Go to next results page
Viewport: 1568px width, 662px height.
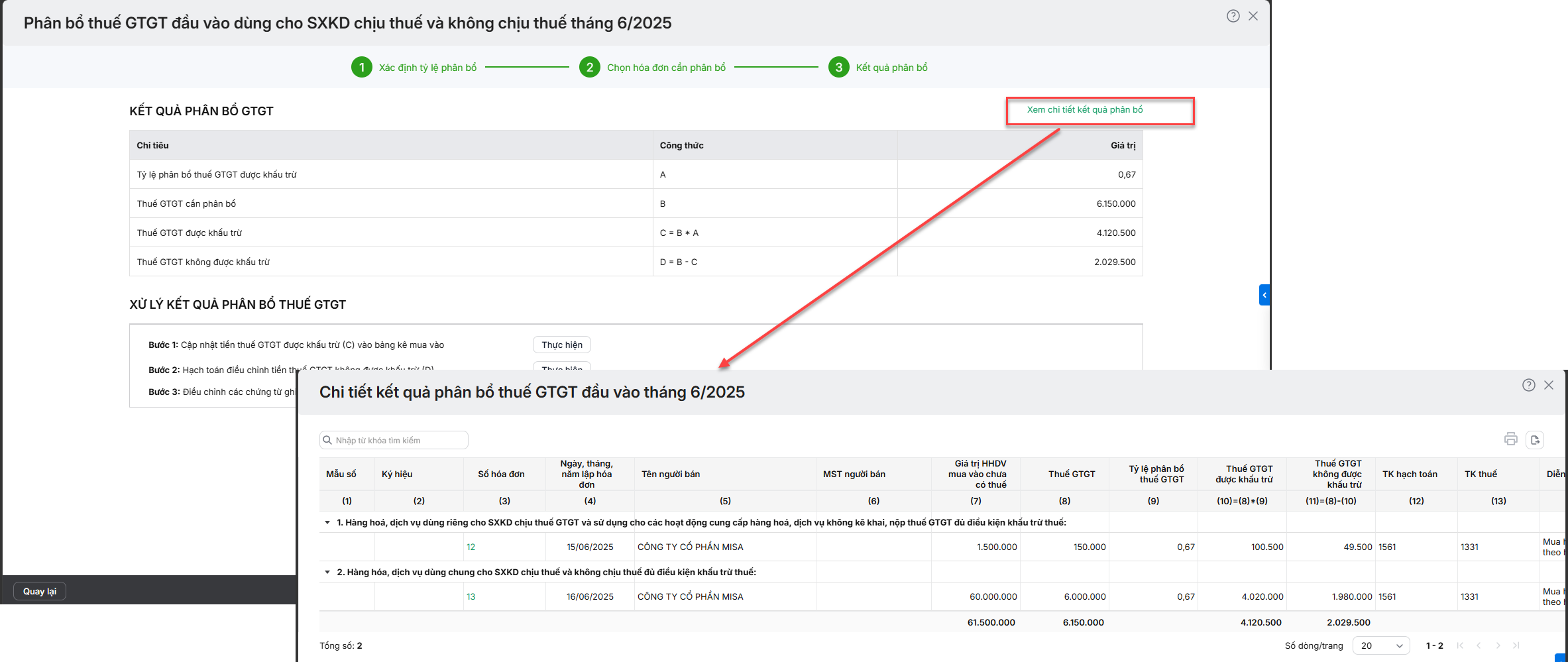pyautogui.click(x=1498, y=645)
